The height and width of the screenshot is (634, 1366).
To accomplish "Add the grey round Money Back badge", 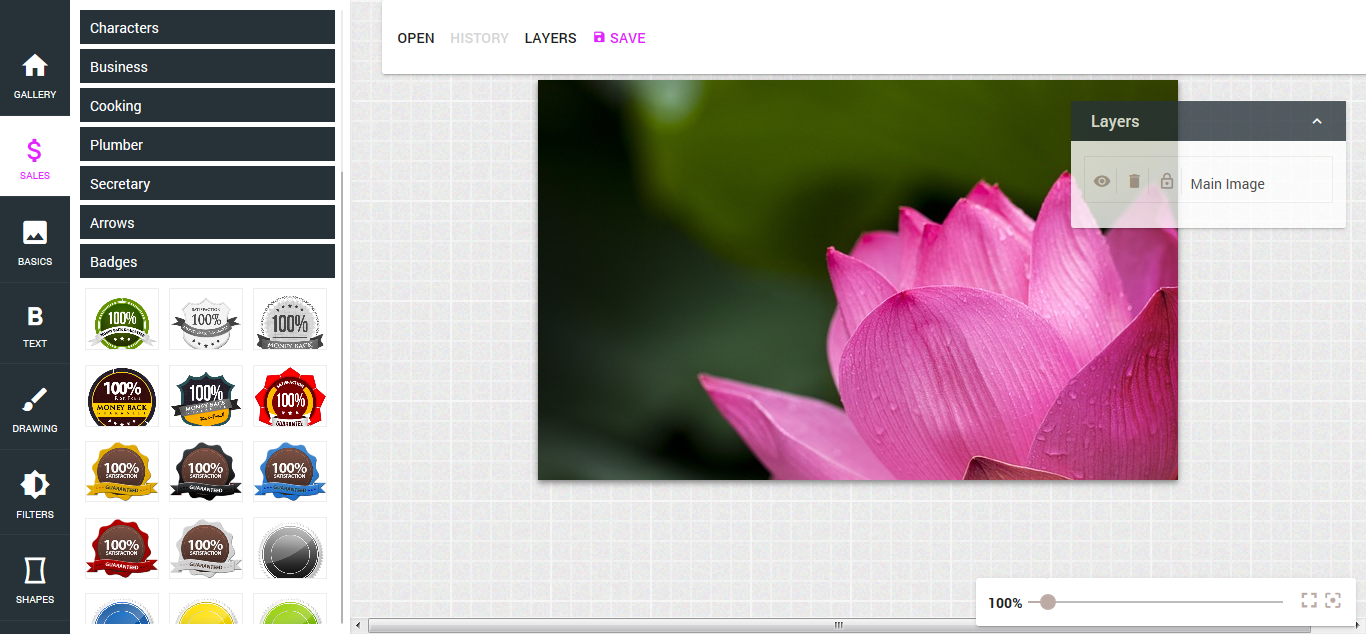I will coord(290,320).
